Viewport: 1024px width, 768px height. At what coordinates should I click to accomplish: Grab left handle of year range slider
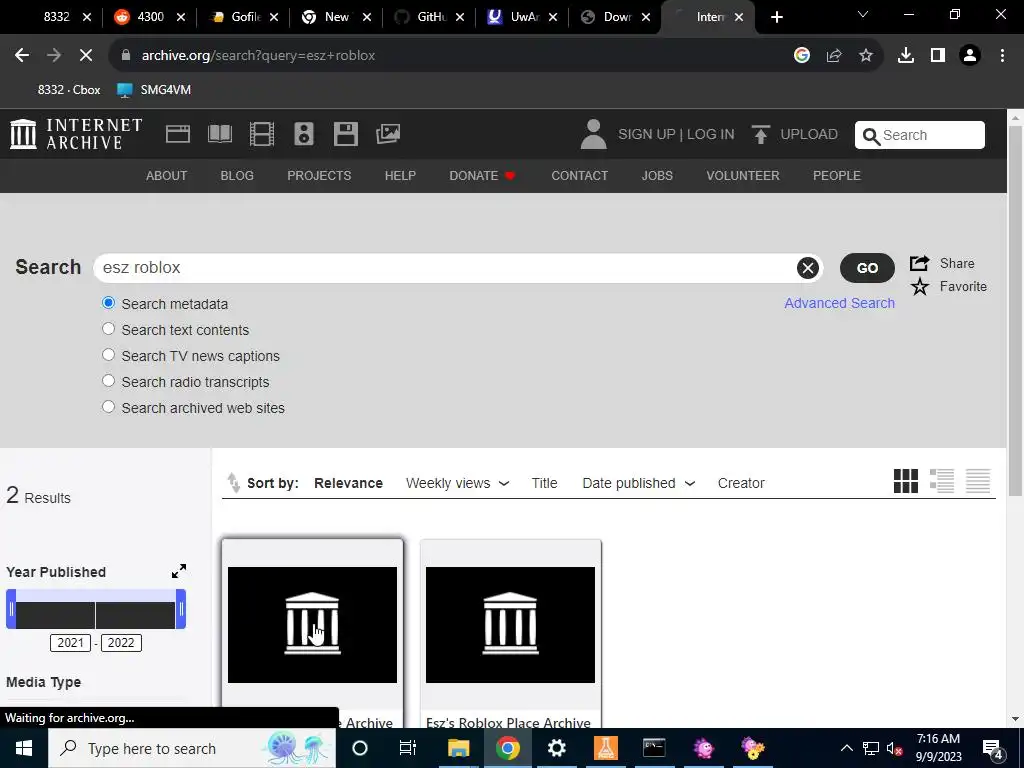pyautogui.click(x=11, y=609)
